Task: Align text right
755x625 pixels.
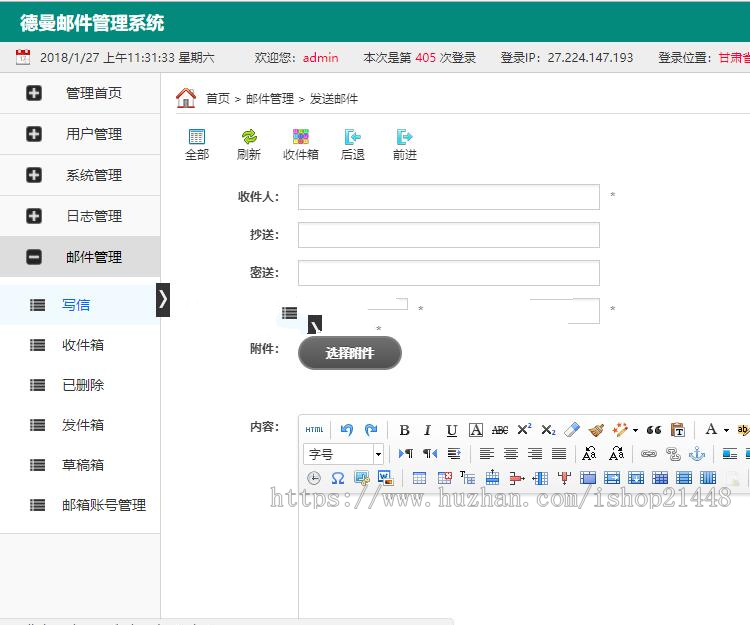Action: pos(535,454)
